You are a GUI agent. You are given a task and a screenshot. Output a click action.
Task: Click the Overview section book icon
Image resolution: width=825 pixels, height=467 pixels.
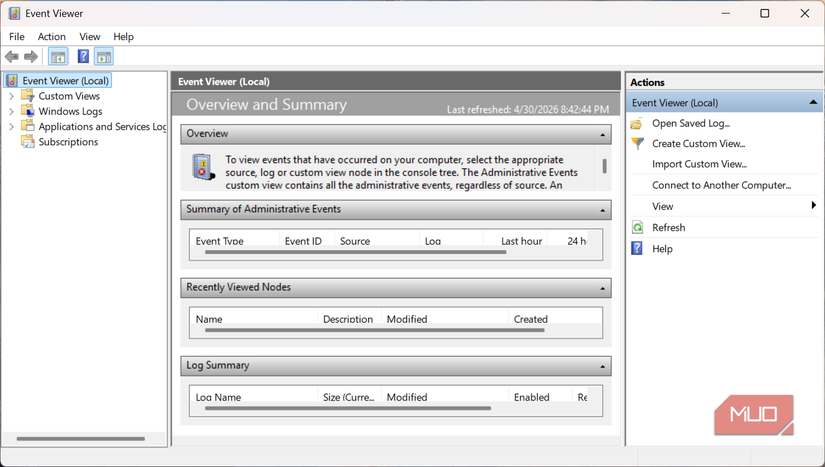[x=203, y=167]
